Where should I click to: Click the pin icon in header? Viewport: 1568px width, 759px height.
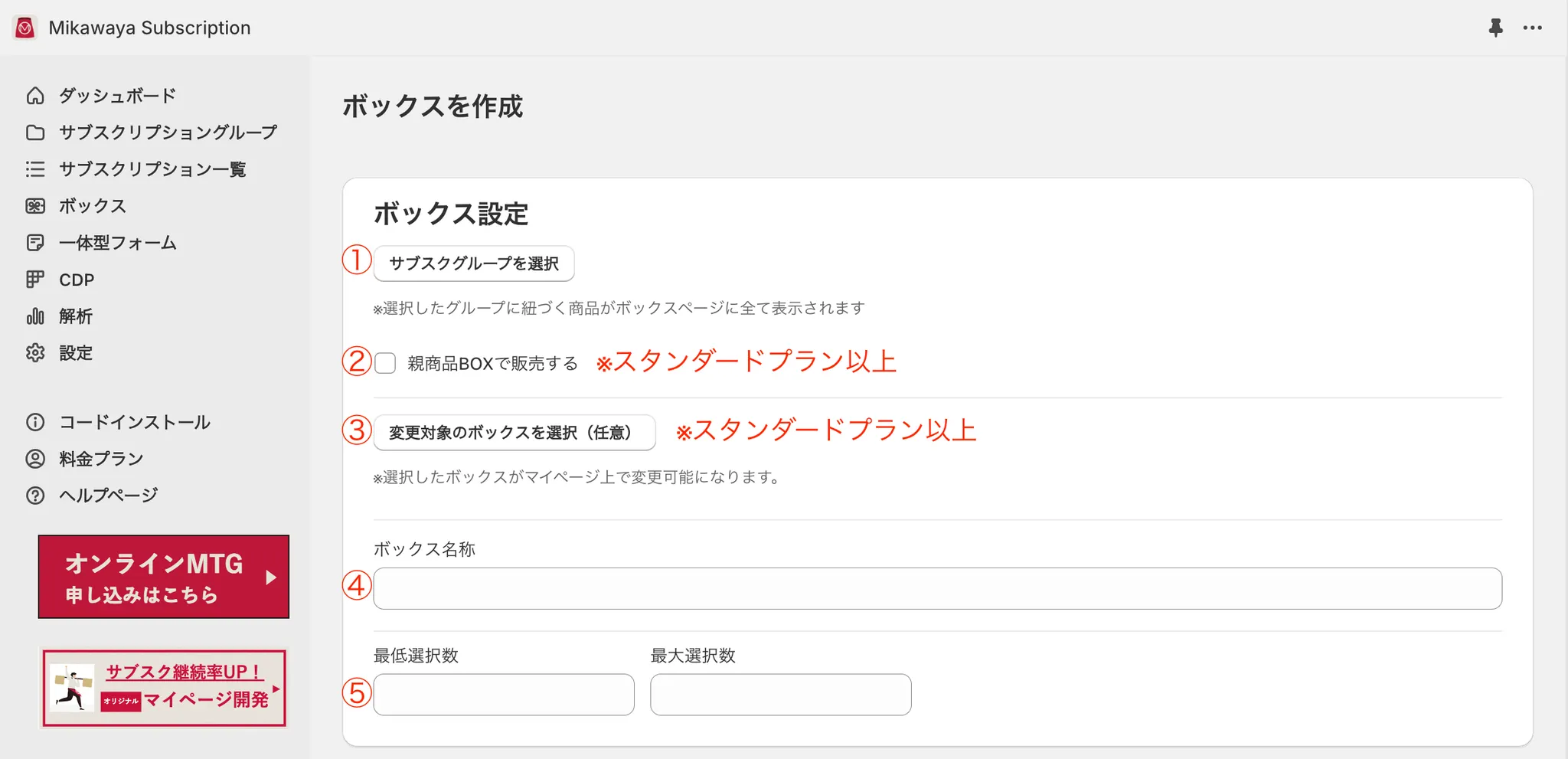pos(1495,28)
